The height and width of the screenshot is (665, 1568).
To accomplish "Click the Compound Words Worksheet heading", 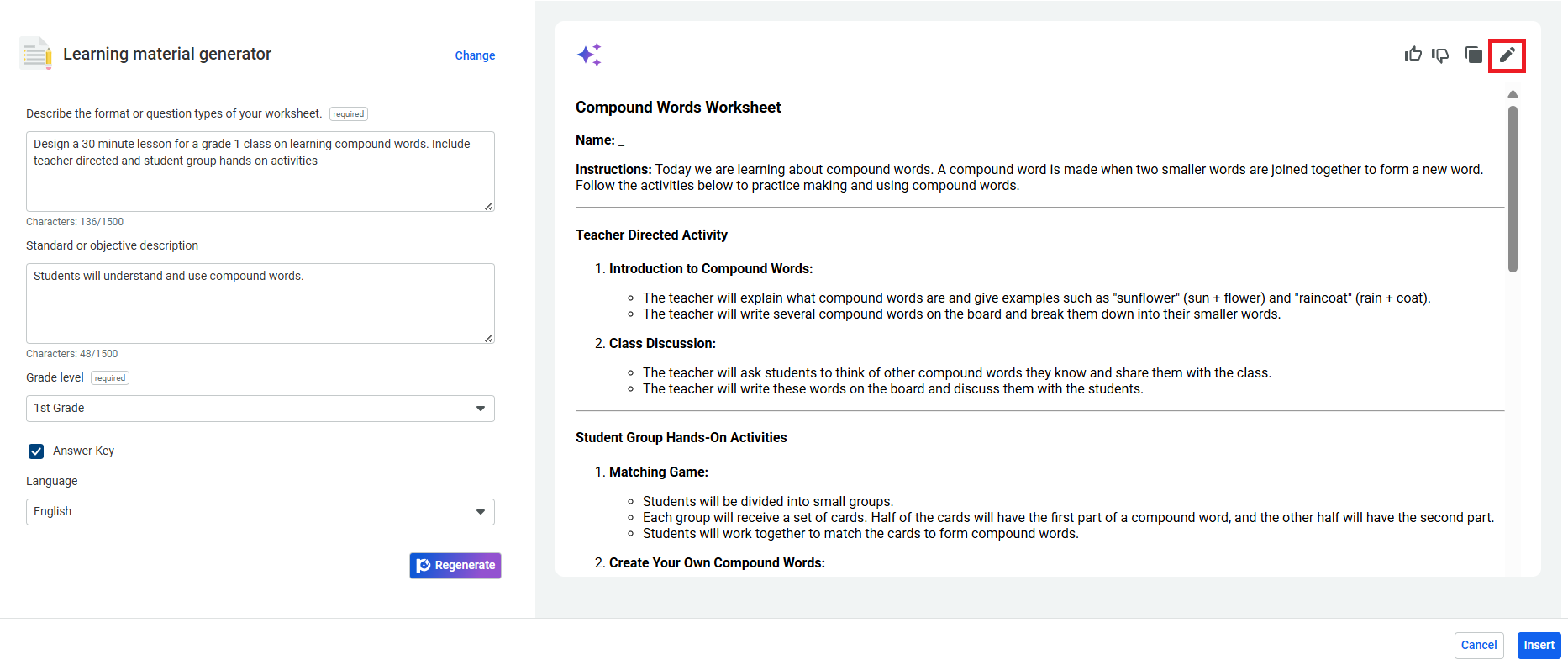I will point(678,108).
